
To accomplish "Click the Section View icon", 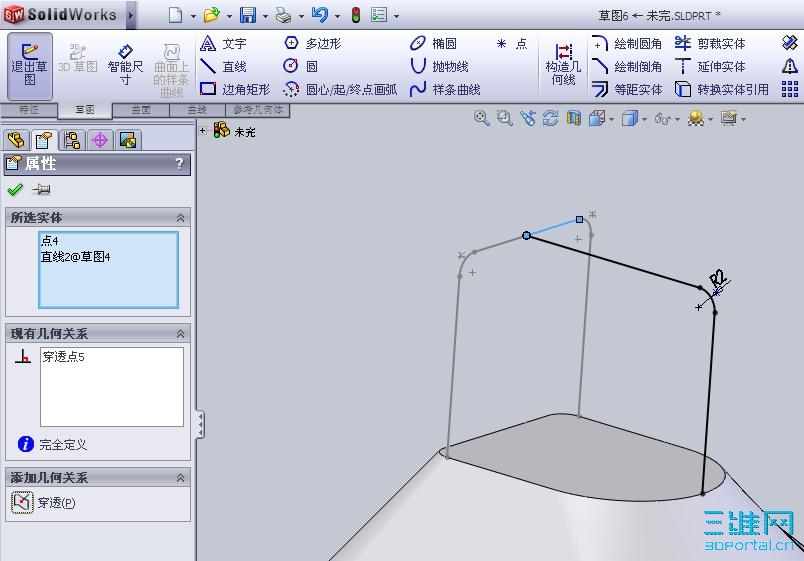I will click(x=573, y=118).
